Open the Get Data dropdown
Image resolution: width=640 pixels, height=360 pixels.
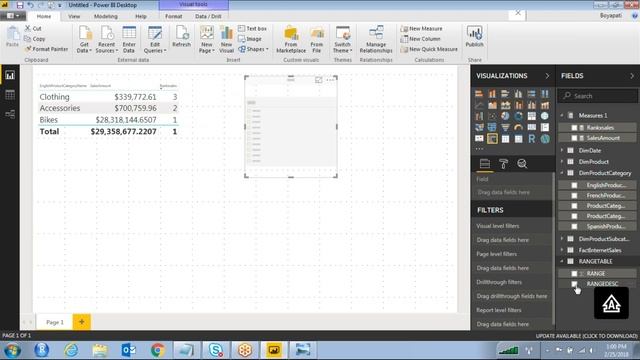click(x=84, y=40)
